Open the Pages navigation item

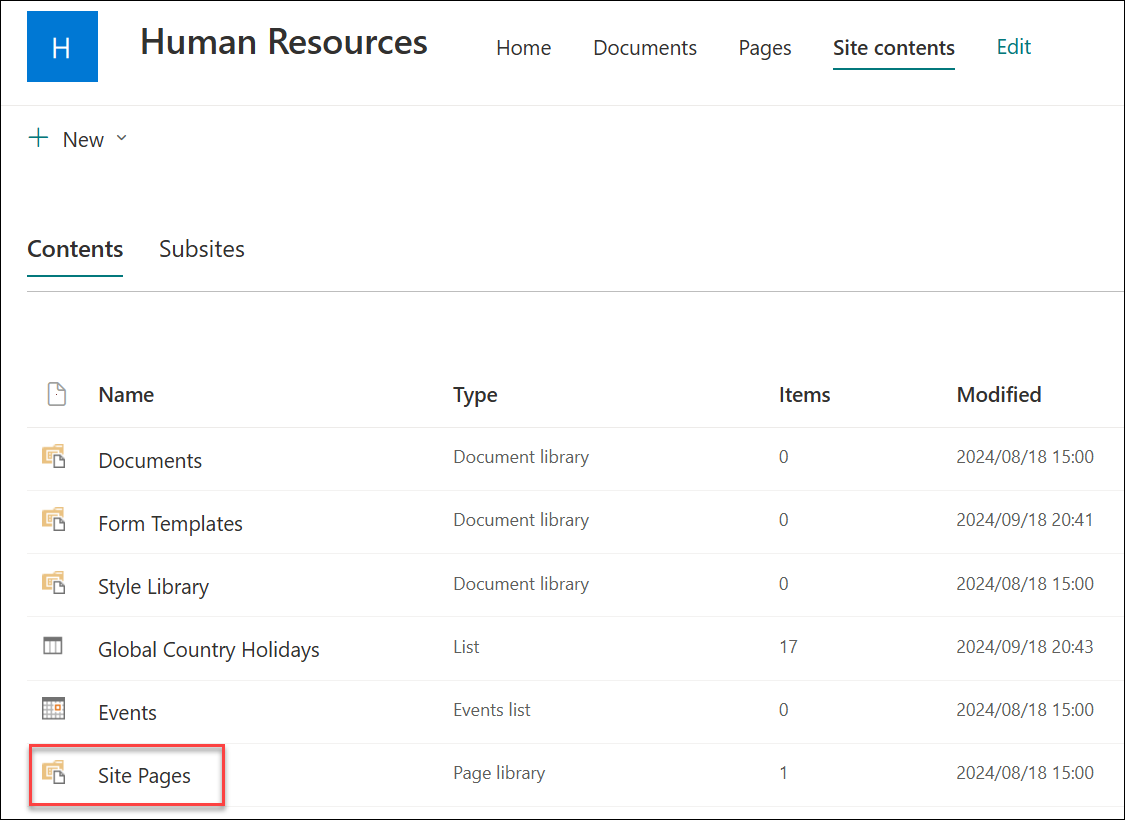pyautogui.click(x=765, y=47)
